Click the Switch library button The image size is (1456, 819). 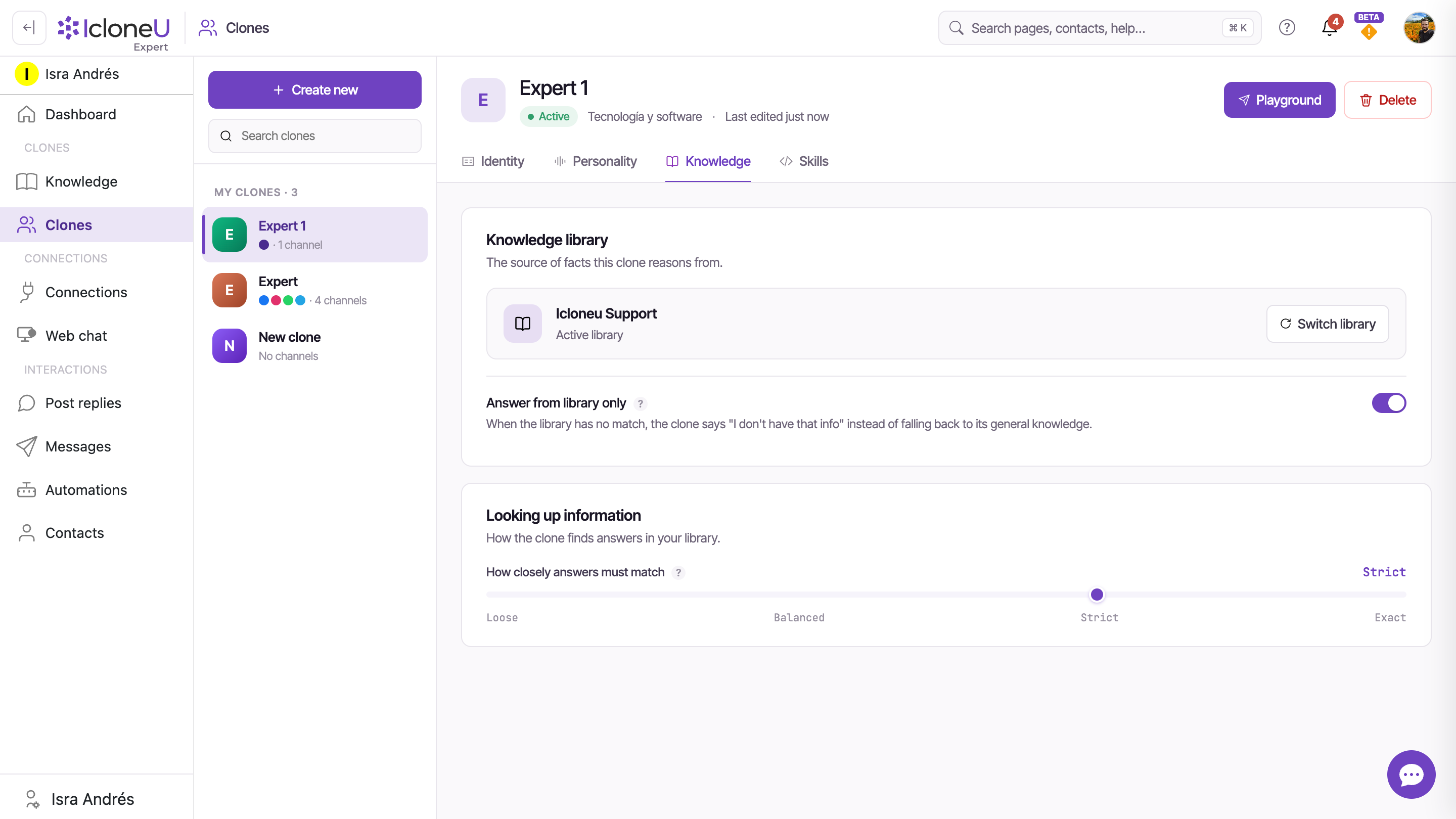tap(1328, 324)
